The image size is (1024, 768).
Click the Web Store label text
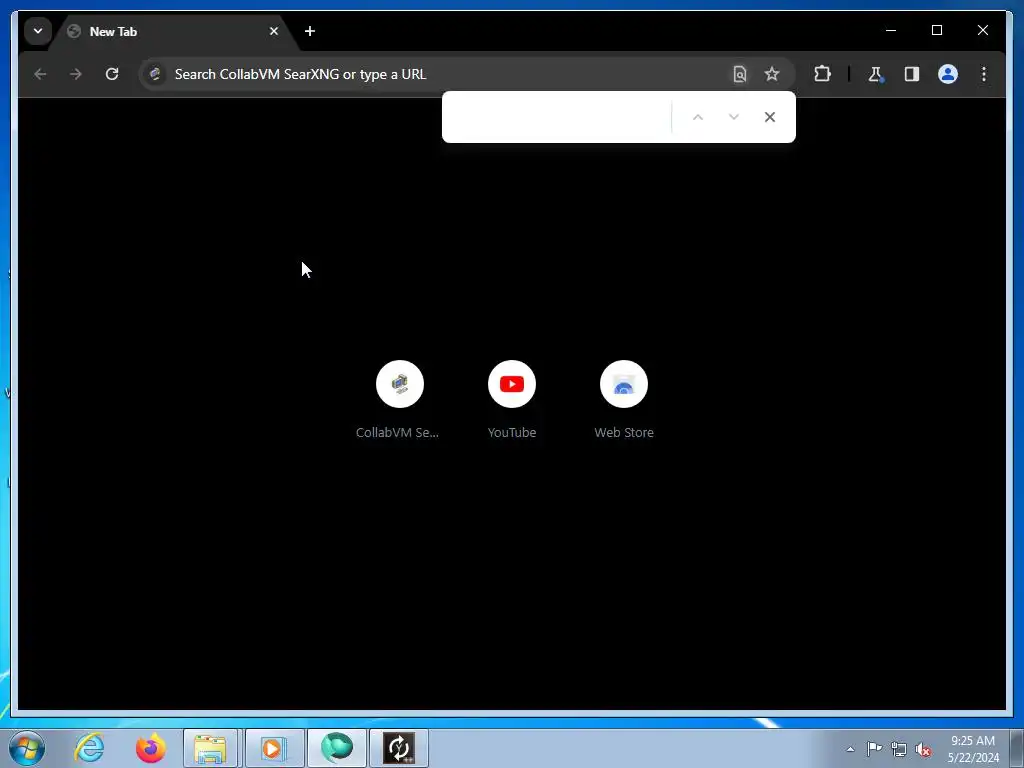[x=624, y=432]
